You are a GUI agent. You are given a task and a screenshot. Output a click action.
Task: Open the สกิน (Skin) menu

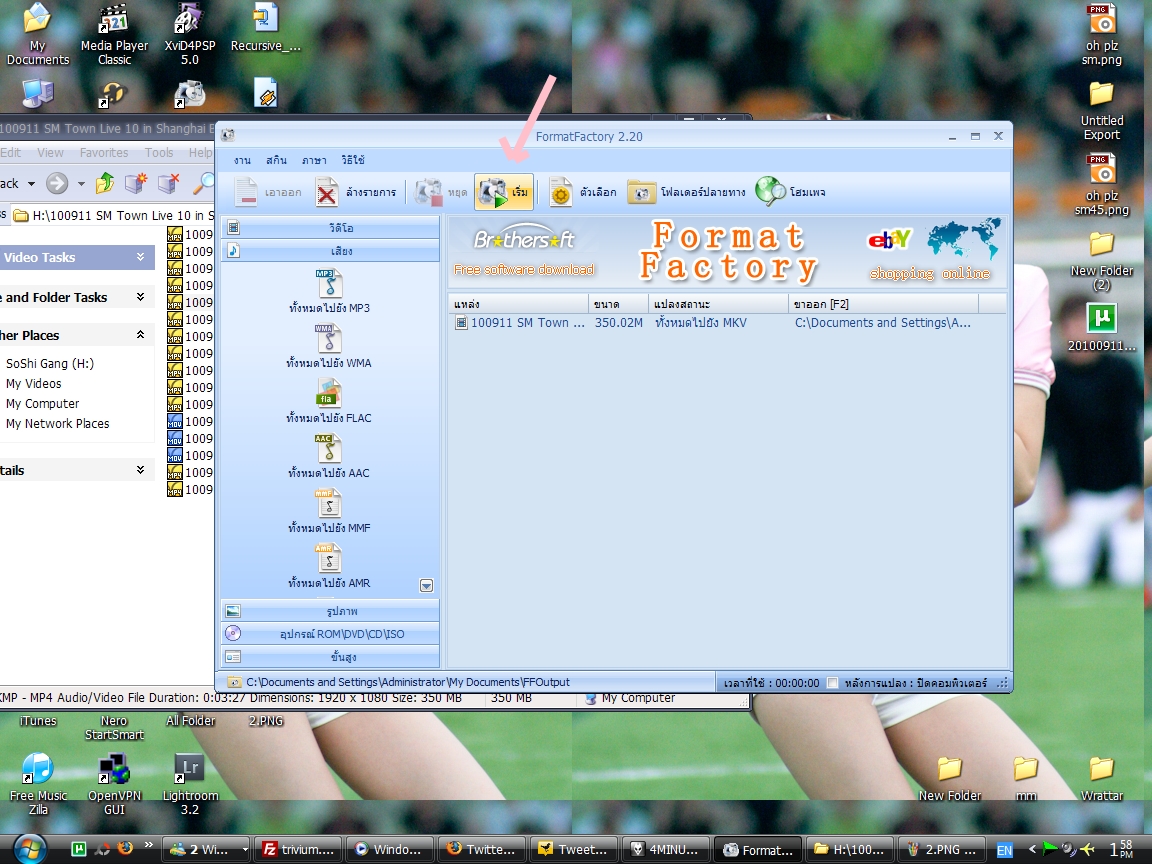coord(276,159)
